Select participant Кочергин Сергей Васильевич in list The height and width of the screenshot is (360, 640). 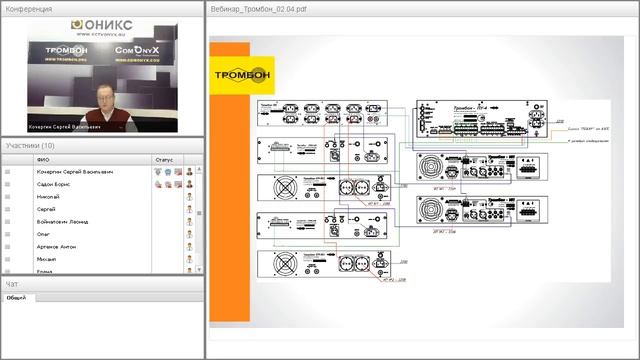[75, 172]
